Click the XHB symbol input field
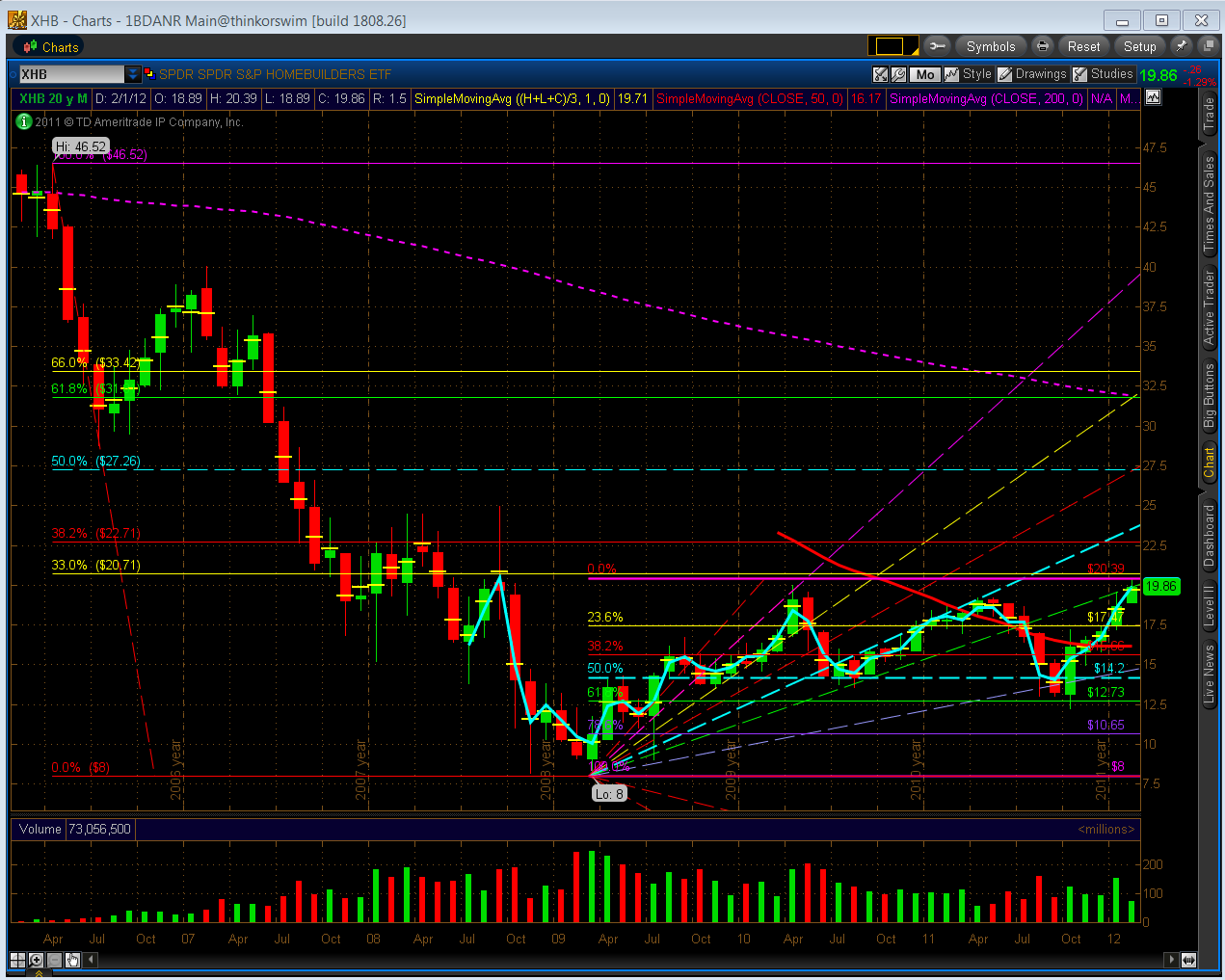This screenshot has width=1225, height=980. (x=72, y=74)
